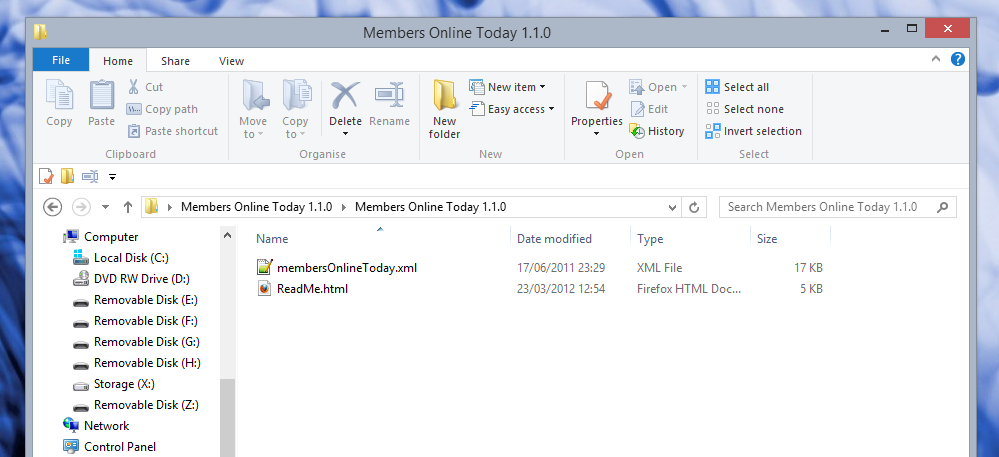Open the New item dropdown

click(508, 87)
